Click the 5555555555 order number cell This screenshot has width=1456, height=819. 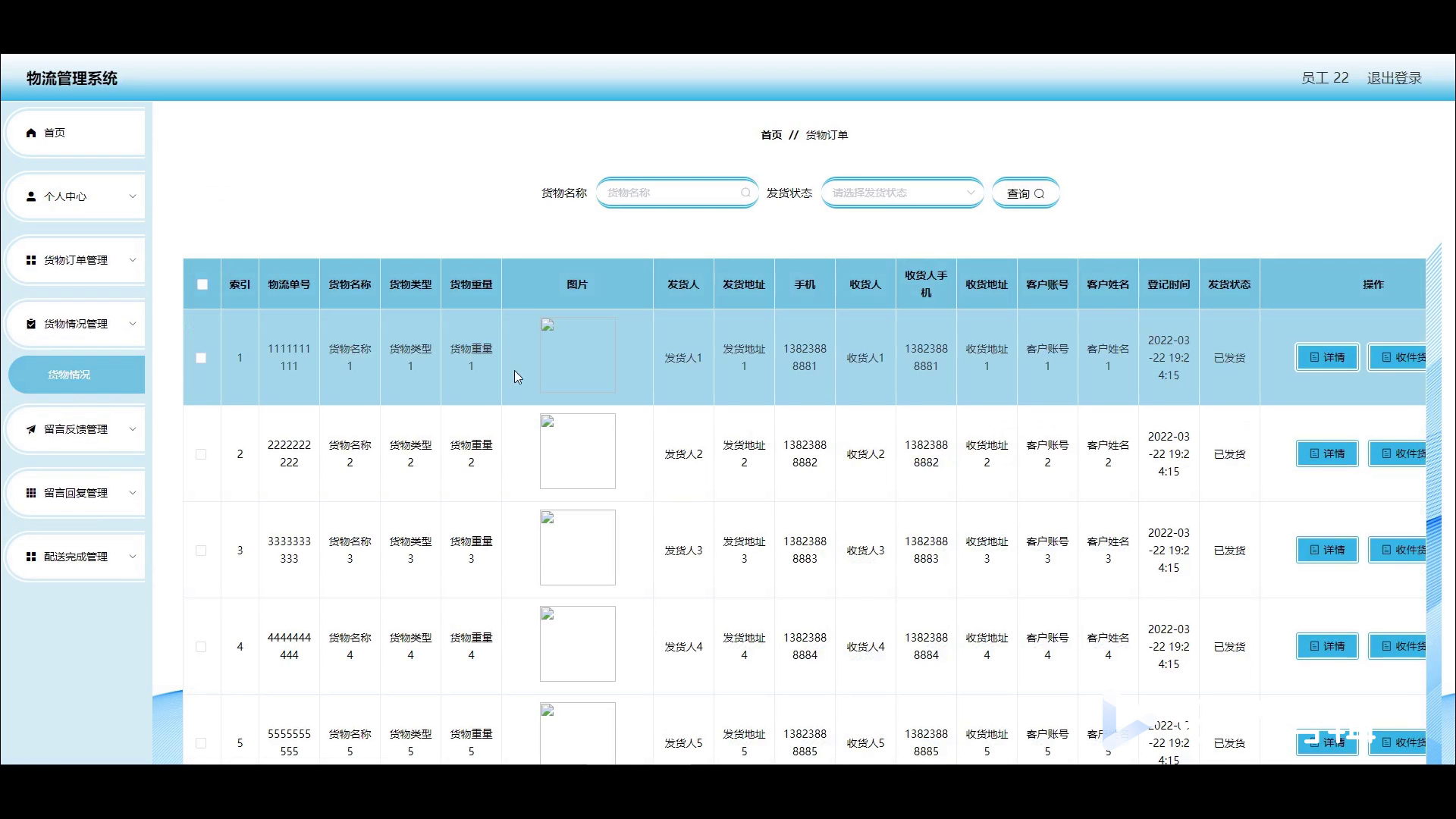tap(289, 743)
